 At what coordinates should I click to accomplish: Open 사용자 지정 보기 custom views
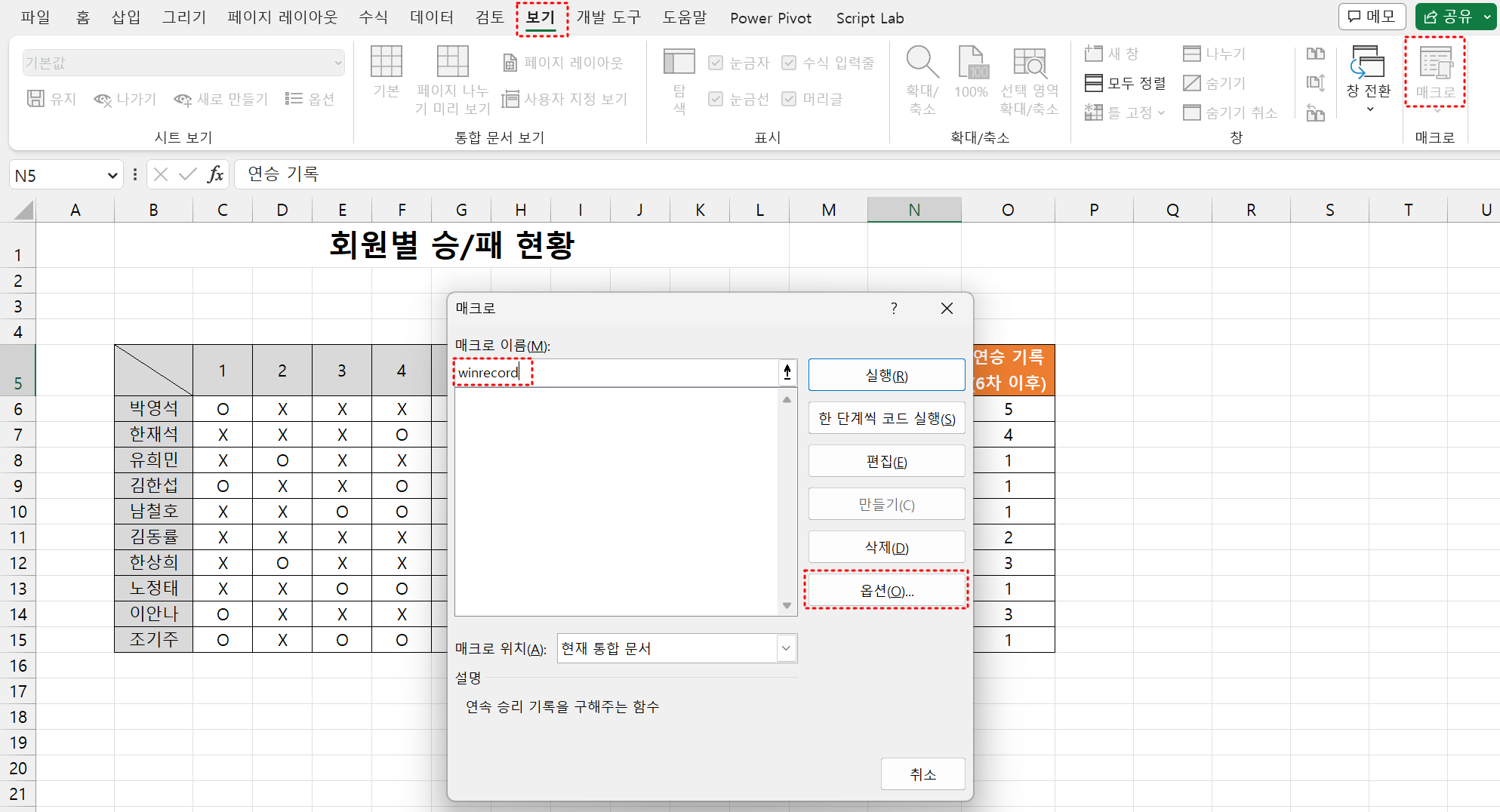[565, 99]
